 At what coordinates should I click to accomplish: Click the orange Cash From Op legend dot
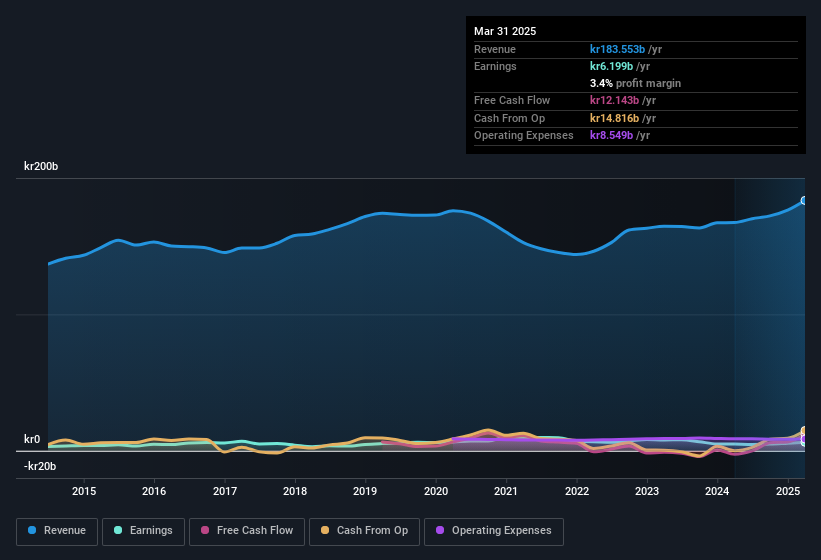tap(325, 530)
